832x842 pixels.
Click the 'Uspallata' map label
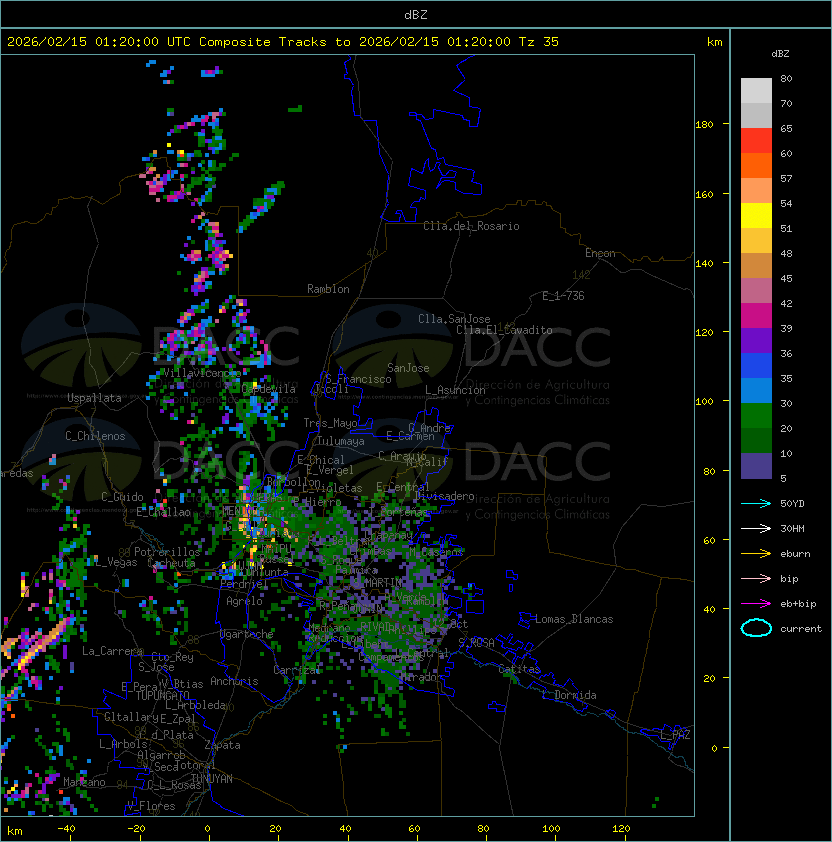click(x=95, y=398)
